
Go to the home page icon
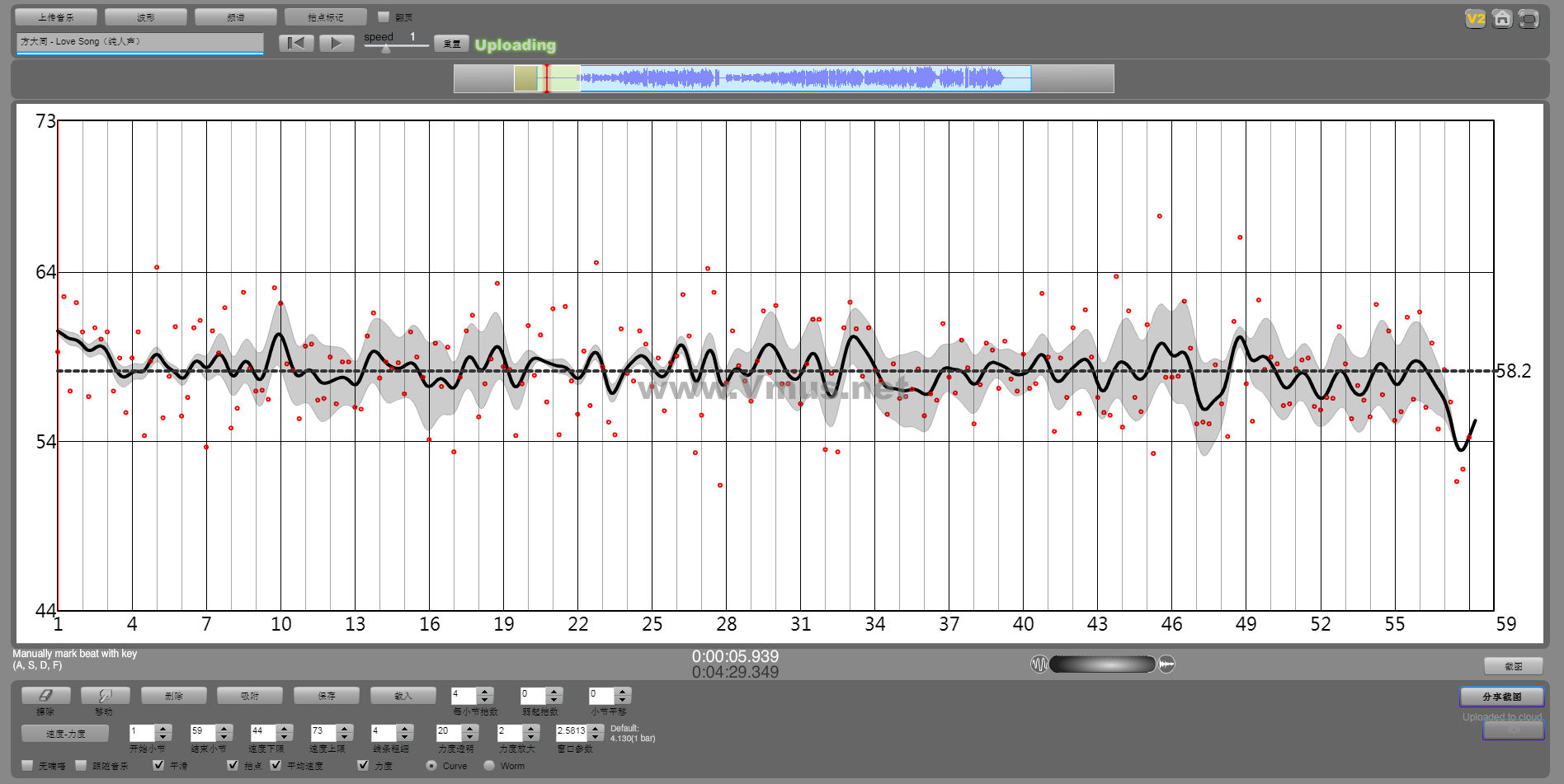click(x=1502, y=19)
